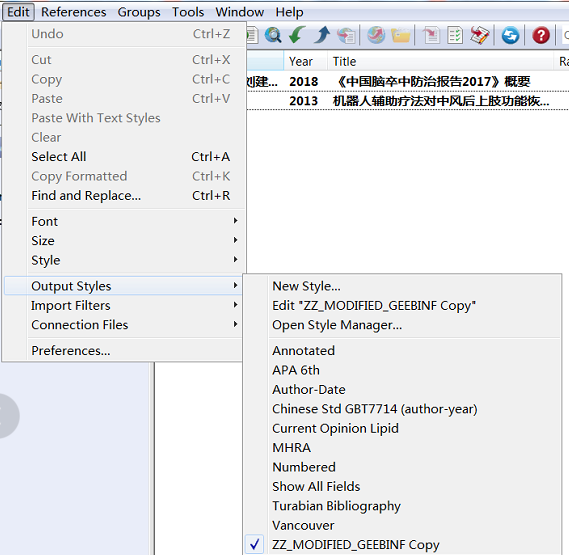The width and height of the screenshot is (569, 555).
Task: Choose Open Style Manager... item
Action: click(x=402, y=325)
